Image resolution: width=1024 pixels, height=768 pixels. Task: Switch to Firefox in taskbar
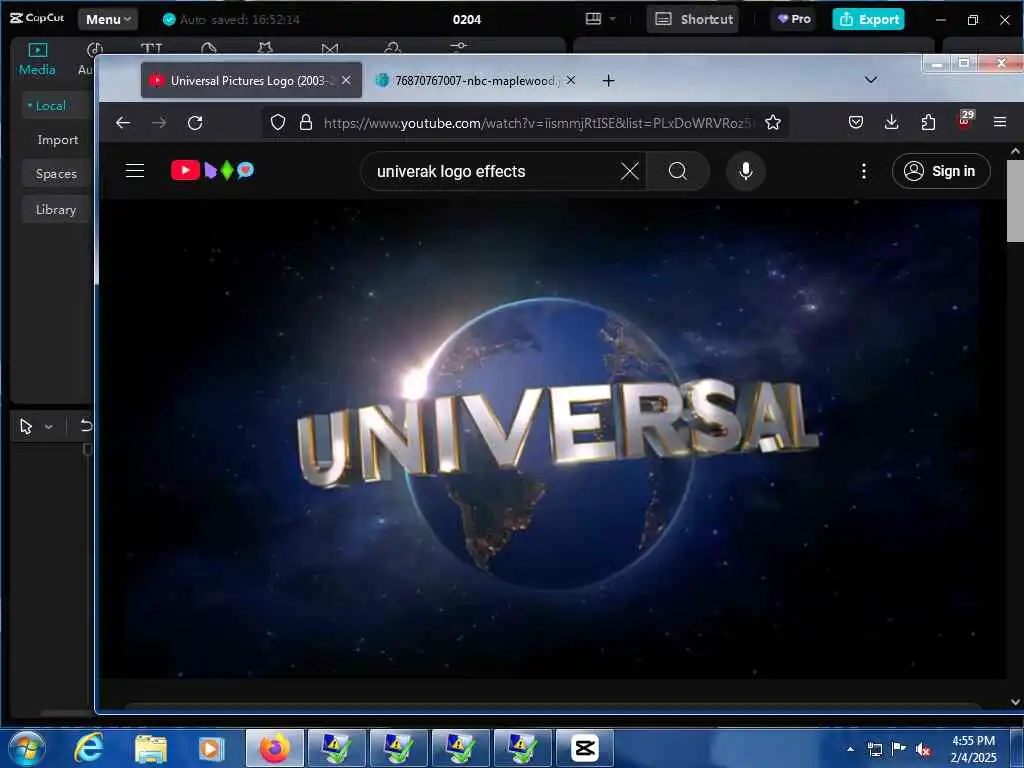[x=275, y=748]
